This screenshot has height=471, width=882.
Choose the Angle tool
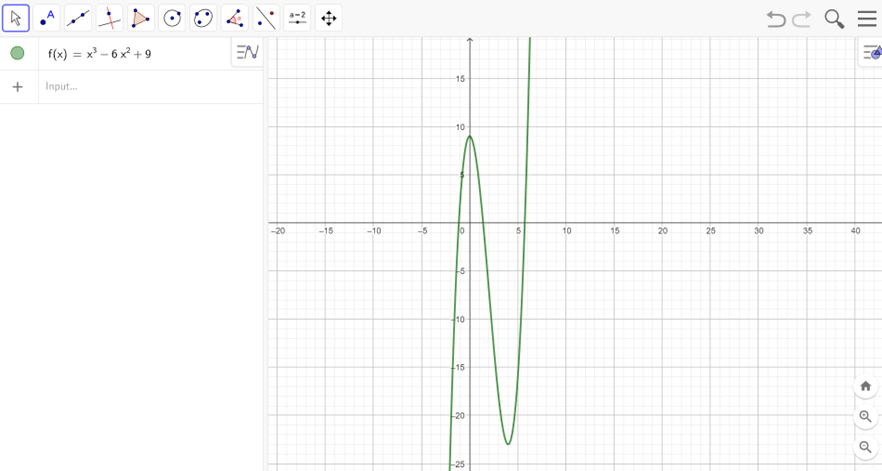234,18
